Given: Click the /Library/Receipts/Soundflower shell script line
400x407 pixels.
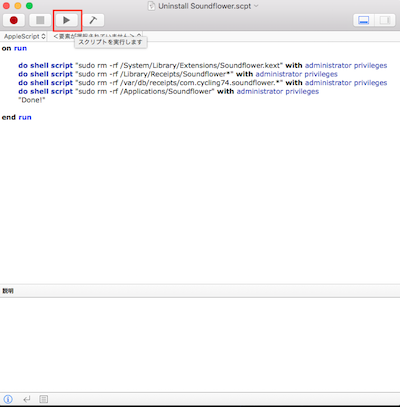Looking at the screenshot, I should (x=178, y=74).
